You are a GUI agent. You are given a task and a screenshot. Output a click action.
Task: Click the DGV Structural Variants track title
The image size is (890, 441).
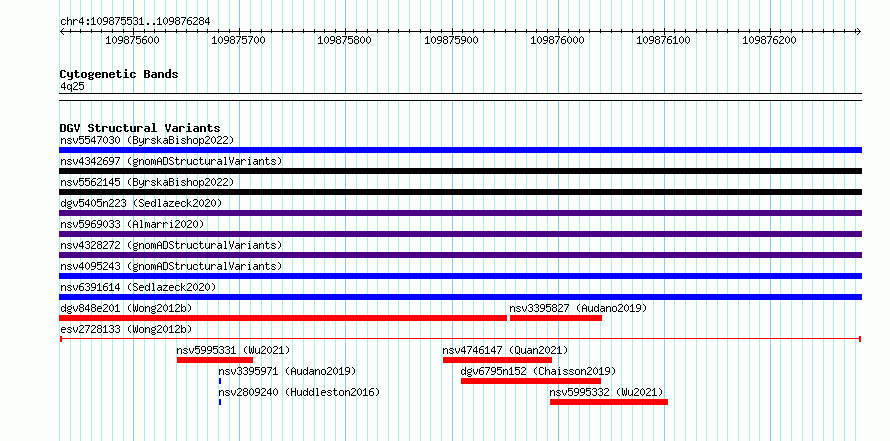pyautogui.click(x=140, y=128)
